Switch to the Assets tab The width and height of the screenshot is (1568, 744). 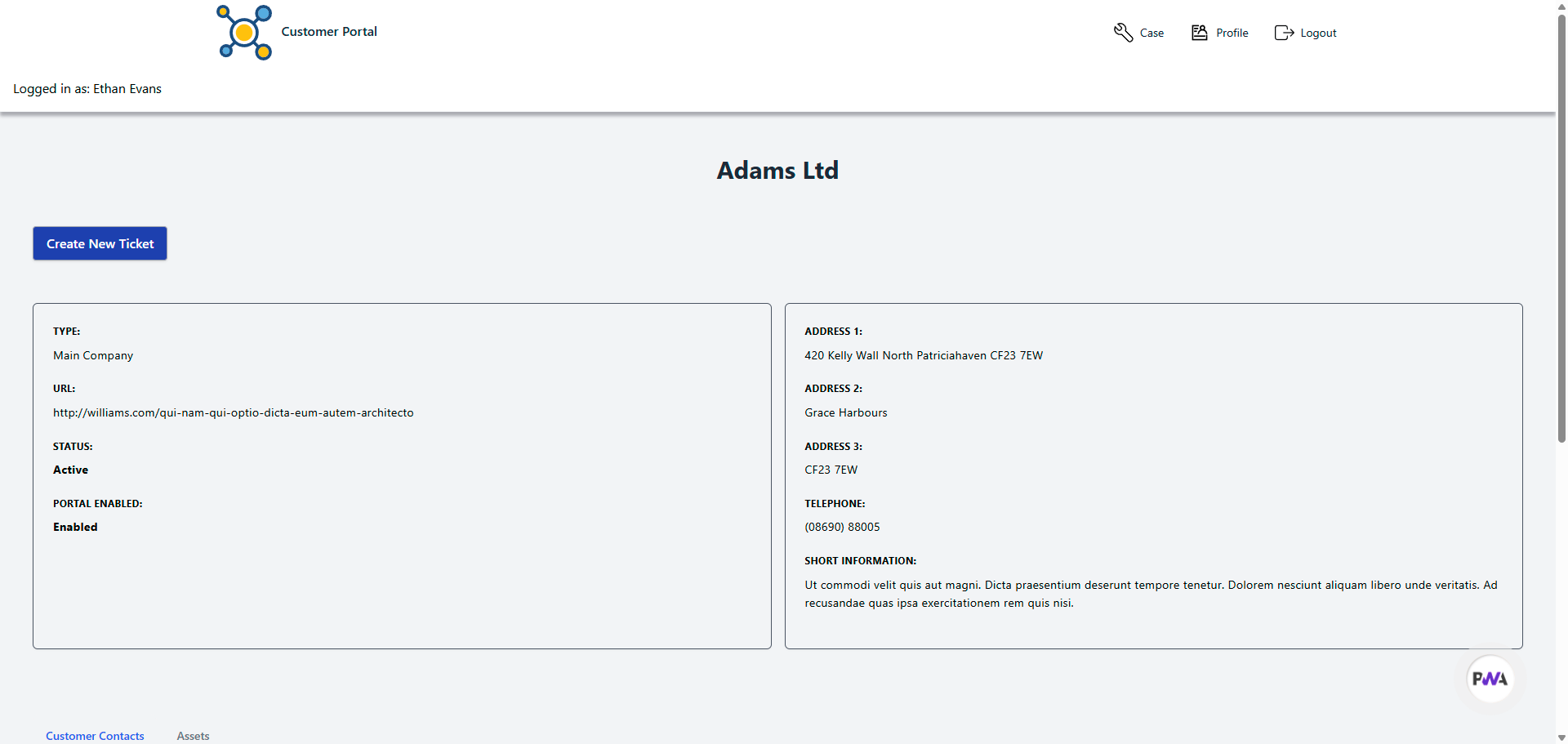193,735
